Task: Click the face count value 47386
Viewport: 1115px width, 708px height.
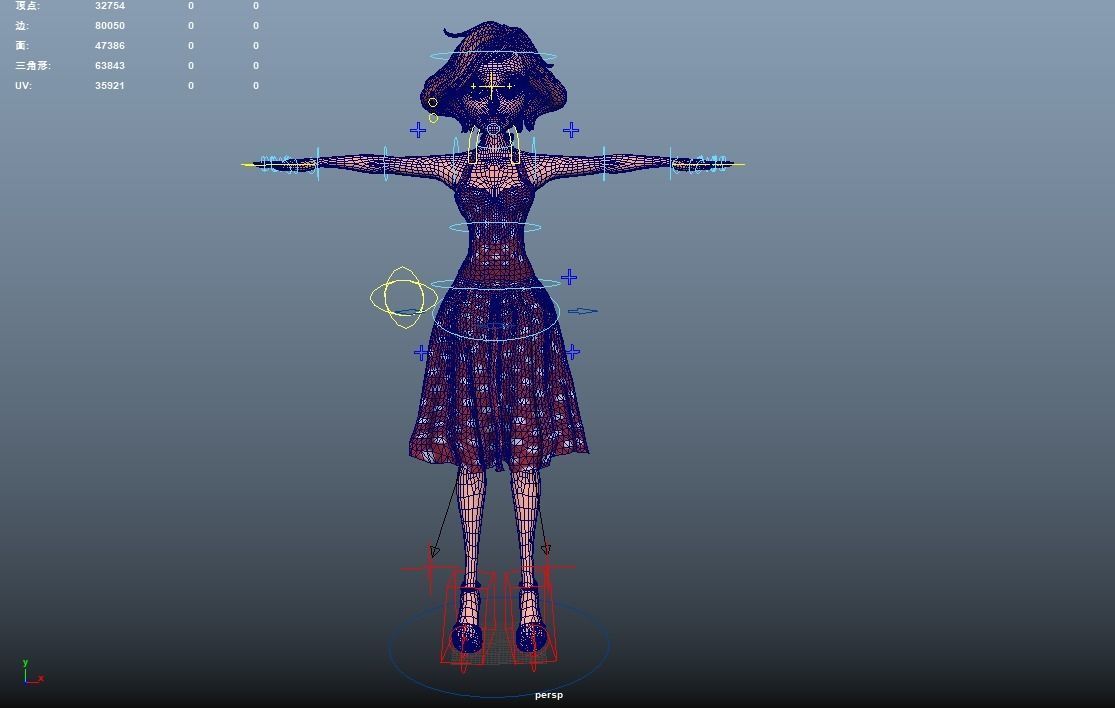Action: pyautogui.click(x=110, y=45)
